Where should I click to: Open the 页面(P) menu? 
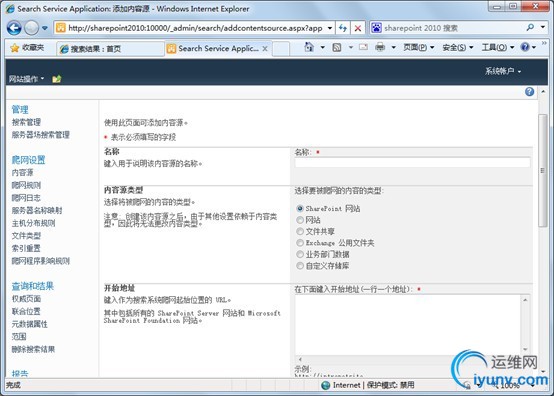tap(419, 47)
